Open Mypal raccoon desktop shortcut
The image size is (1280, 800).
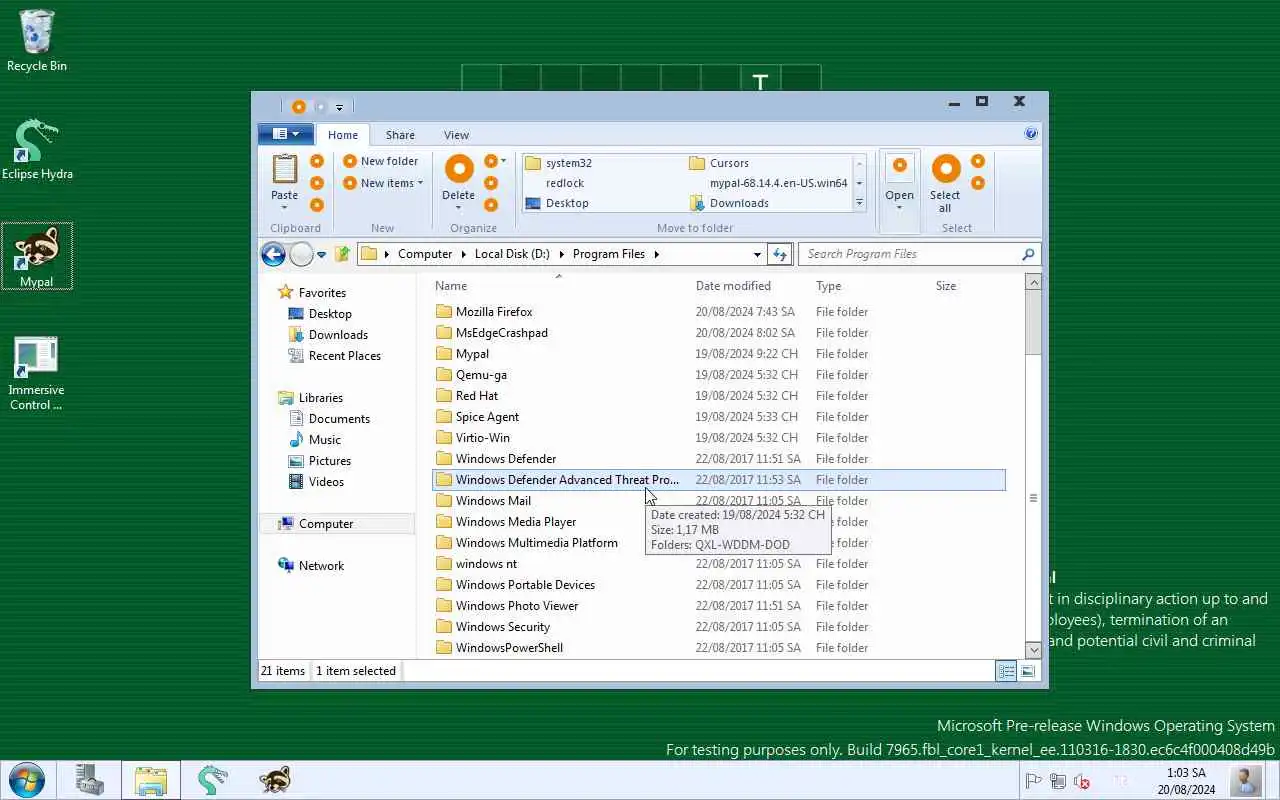click(37, 256)
